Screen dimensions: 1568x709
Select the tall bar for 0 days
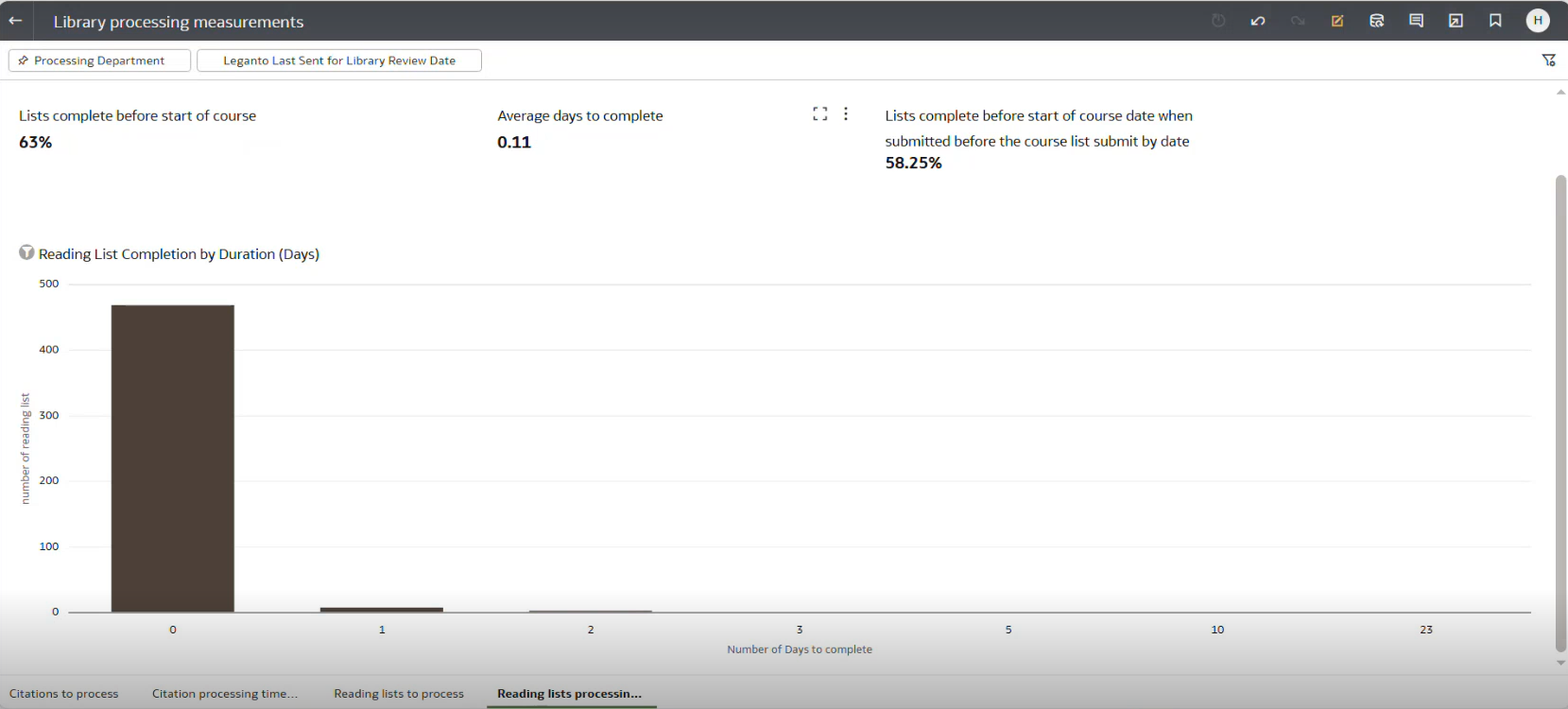(173, 458)
